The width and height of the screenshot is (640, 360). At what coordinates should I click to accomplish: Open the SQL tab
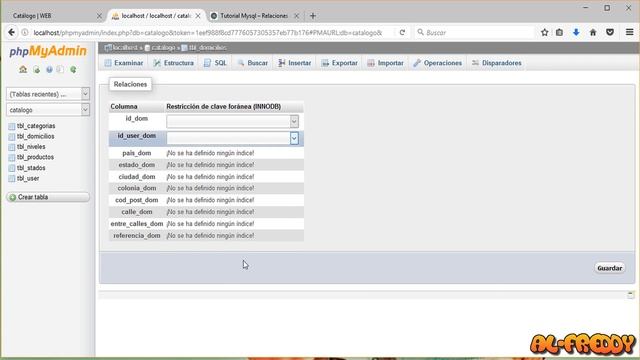click(x=215, y=63)
